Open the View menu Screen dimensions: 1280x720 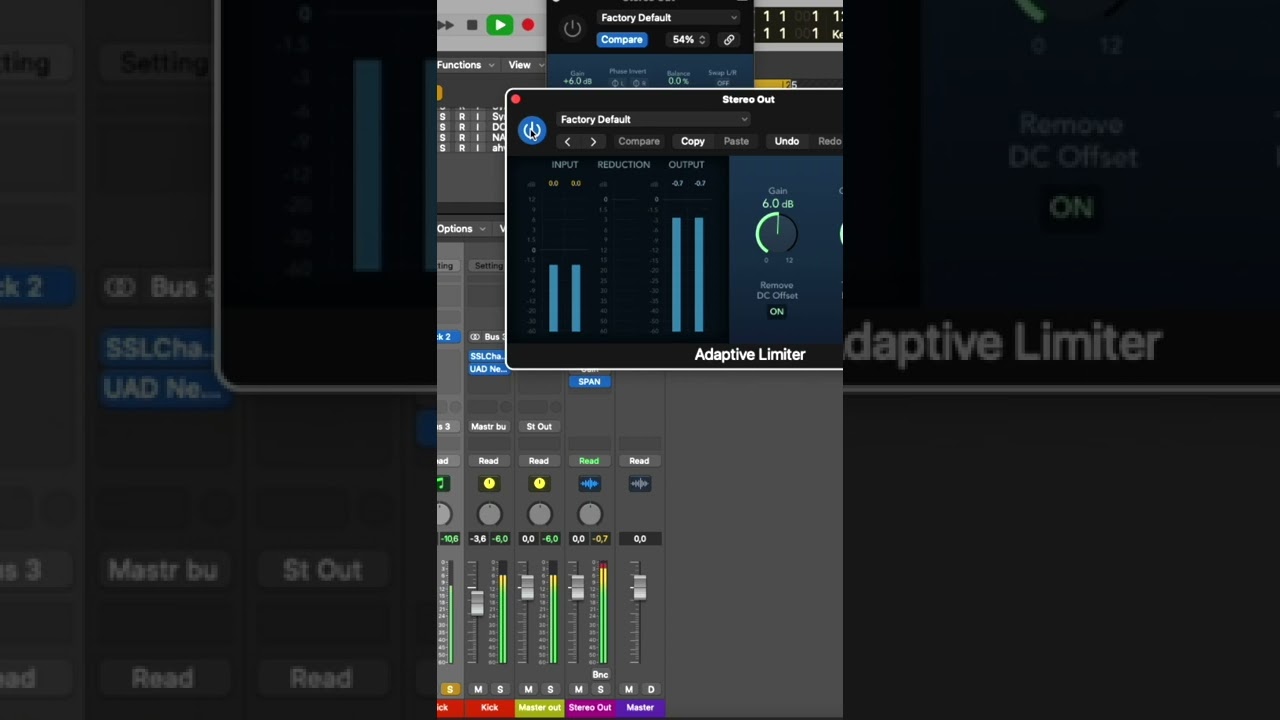pos(525,65)
